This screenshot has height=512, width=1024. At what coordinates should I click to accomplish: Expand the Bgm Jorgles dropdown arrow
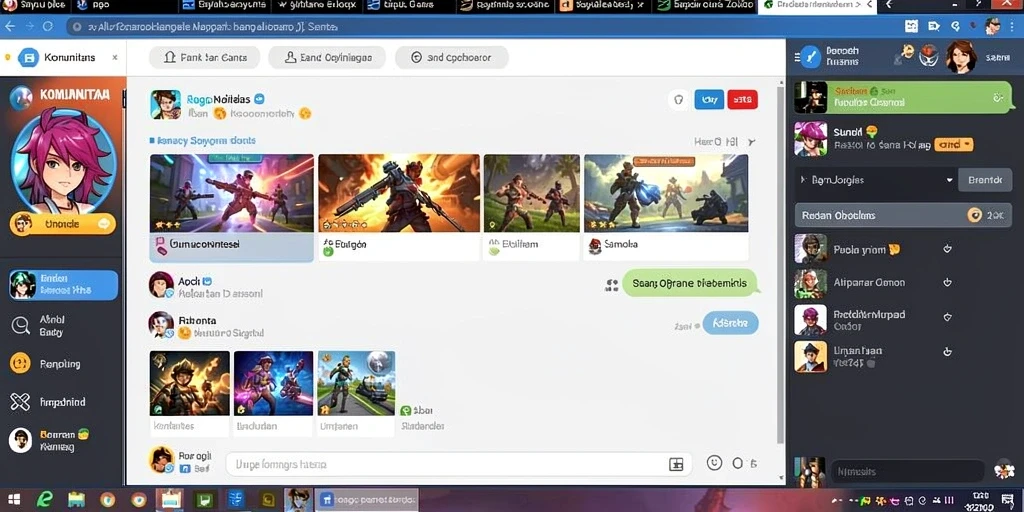pos(949,180)
